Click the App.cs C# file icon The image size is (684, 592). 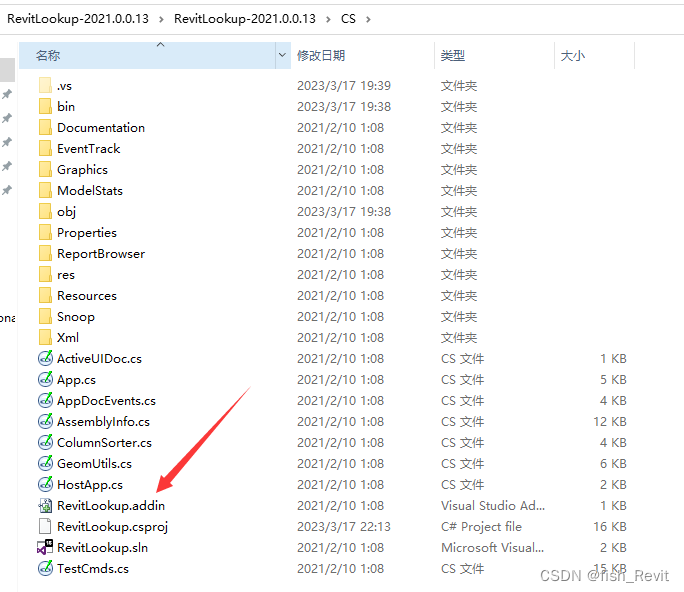coord(45,379)
